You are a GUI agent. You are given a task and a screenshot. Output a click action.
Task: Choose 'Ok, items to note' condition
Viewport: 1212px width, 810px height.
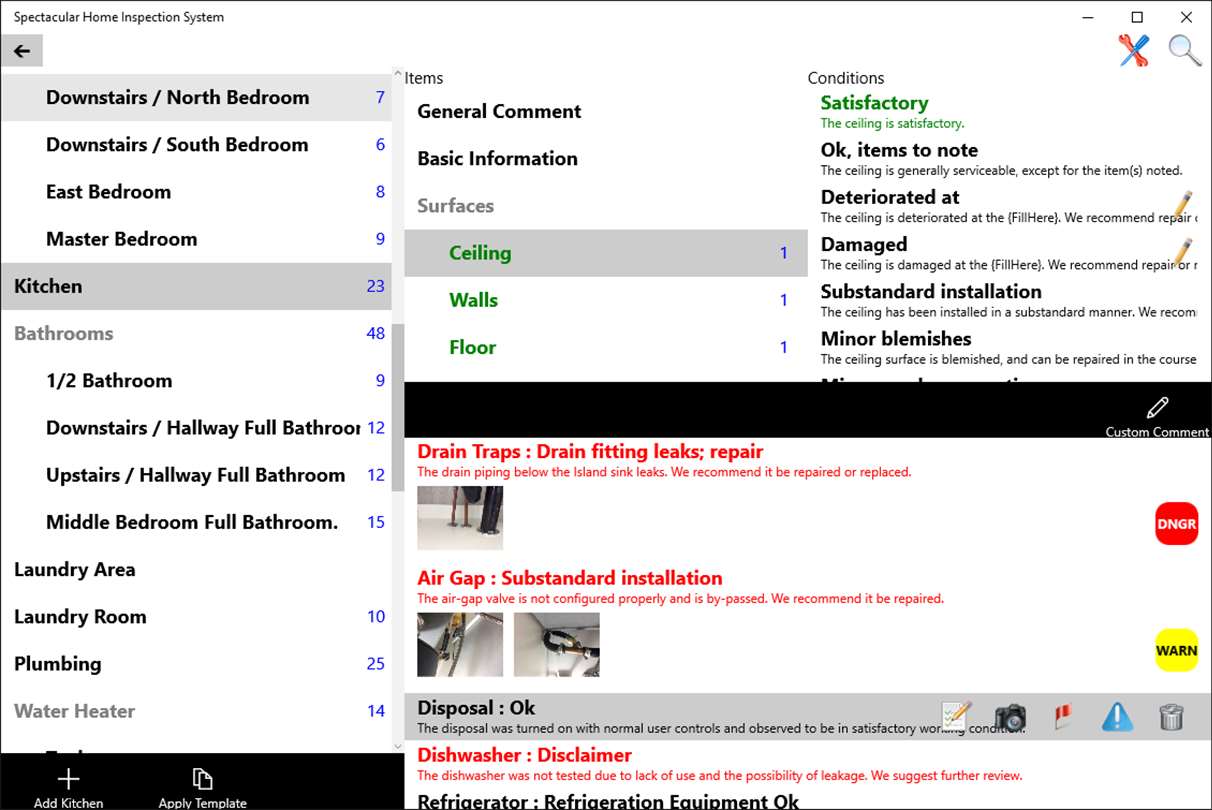tap(1008, 159)
